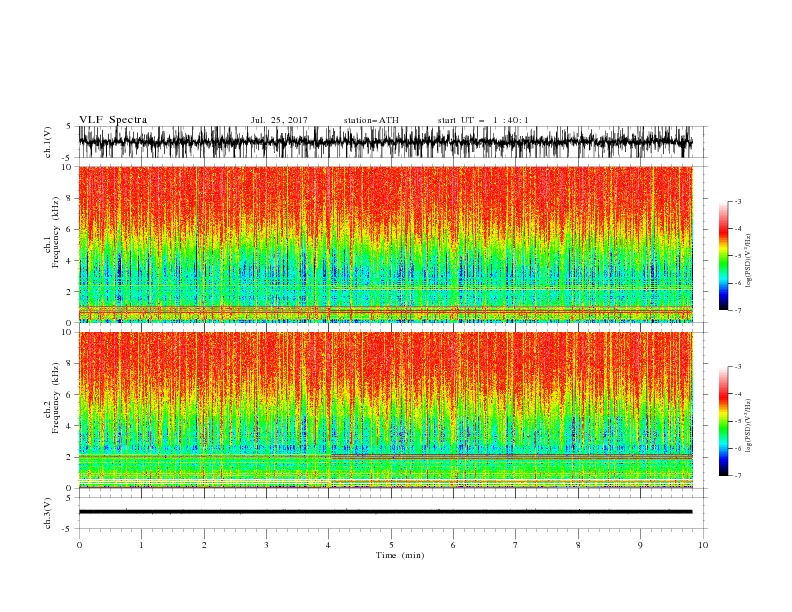Click the time axis tick label '10'
Image resolution: width=792 pixels, height=612 pixels.
tap(703, 545)
